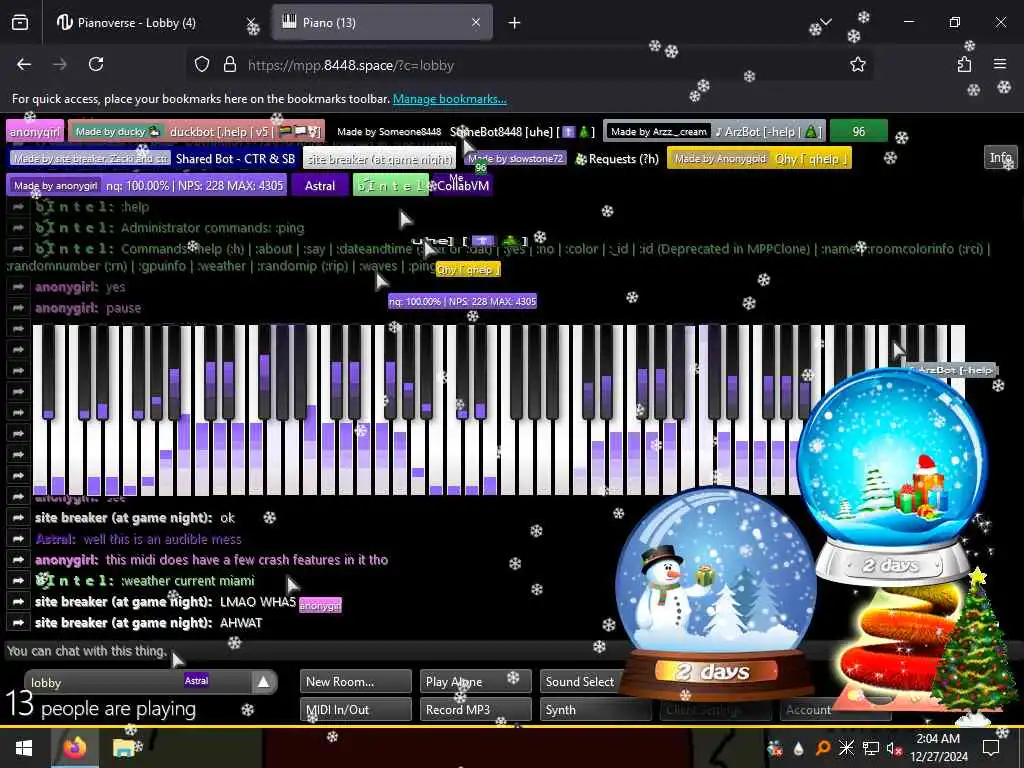The height and width of the screenshot is (768, 1024).
Task: Select the site breaker (at game night) tag
Action: [379, 159]
